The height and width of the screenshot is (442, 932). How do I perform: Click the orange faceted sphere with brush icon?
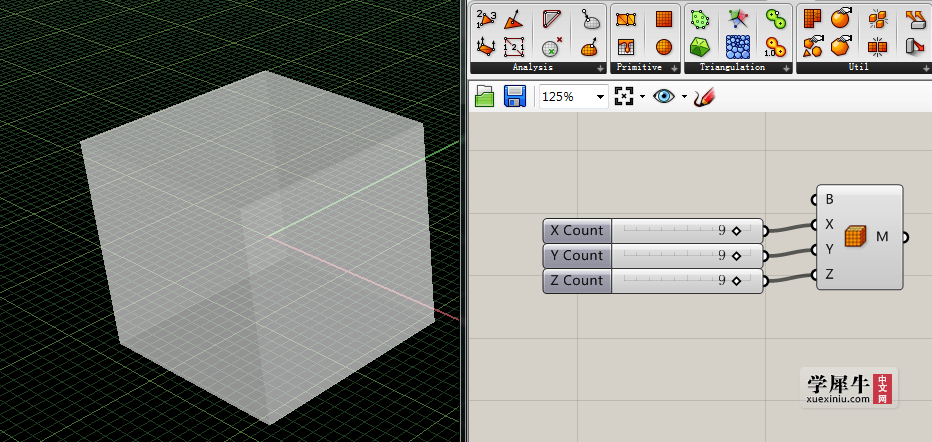[x=840, y=46]
